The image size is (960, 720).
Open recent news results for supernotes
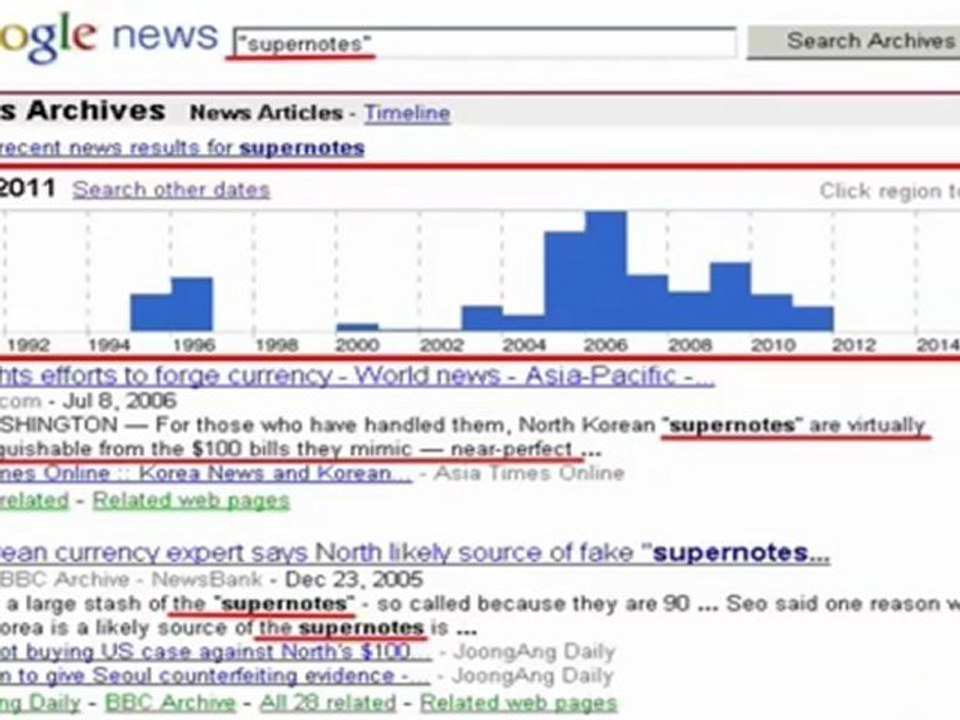(182, 148)
